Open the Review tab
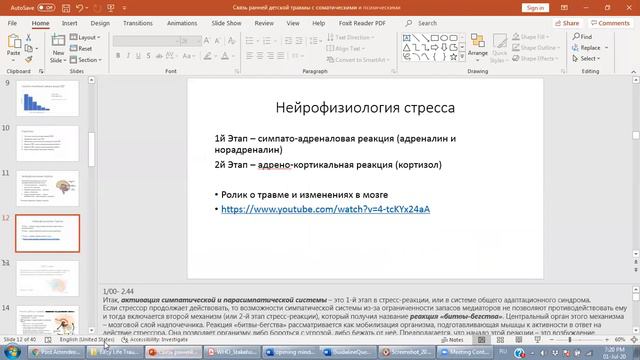Viewport: 640px width, 360px height. [x=264, y=23]
